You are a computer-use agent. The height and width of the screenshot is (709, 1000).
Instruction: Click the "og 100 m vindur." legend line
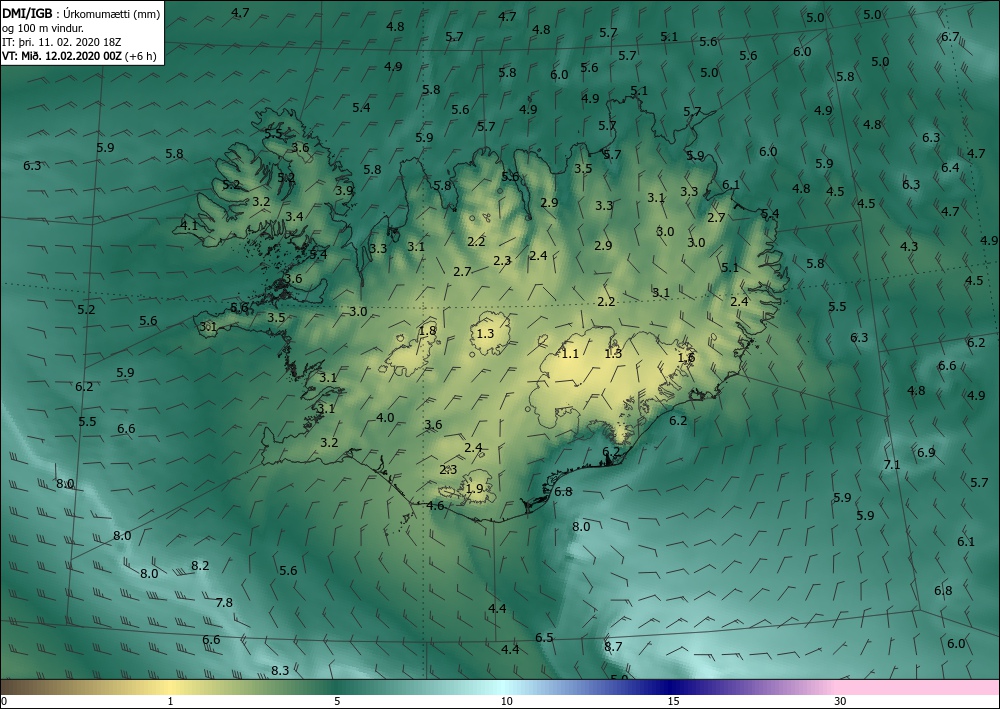pyautogui.click(x=43, y=28)
